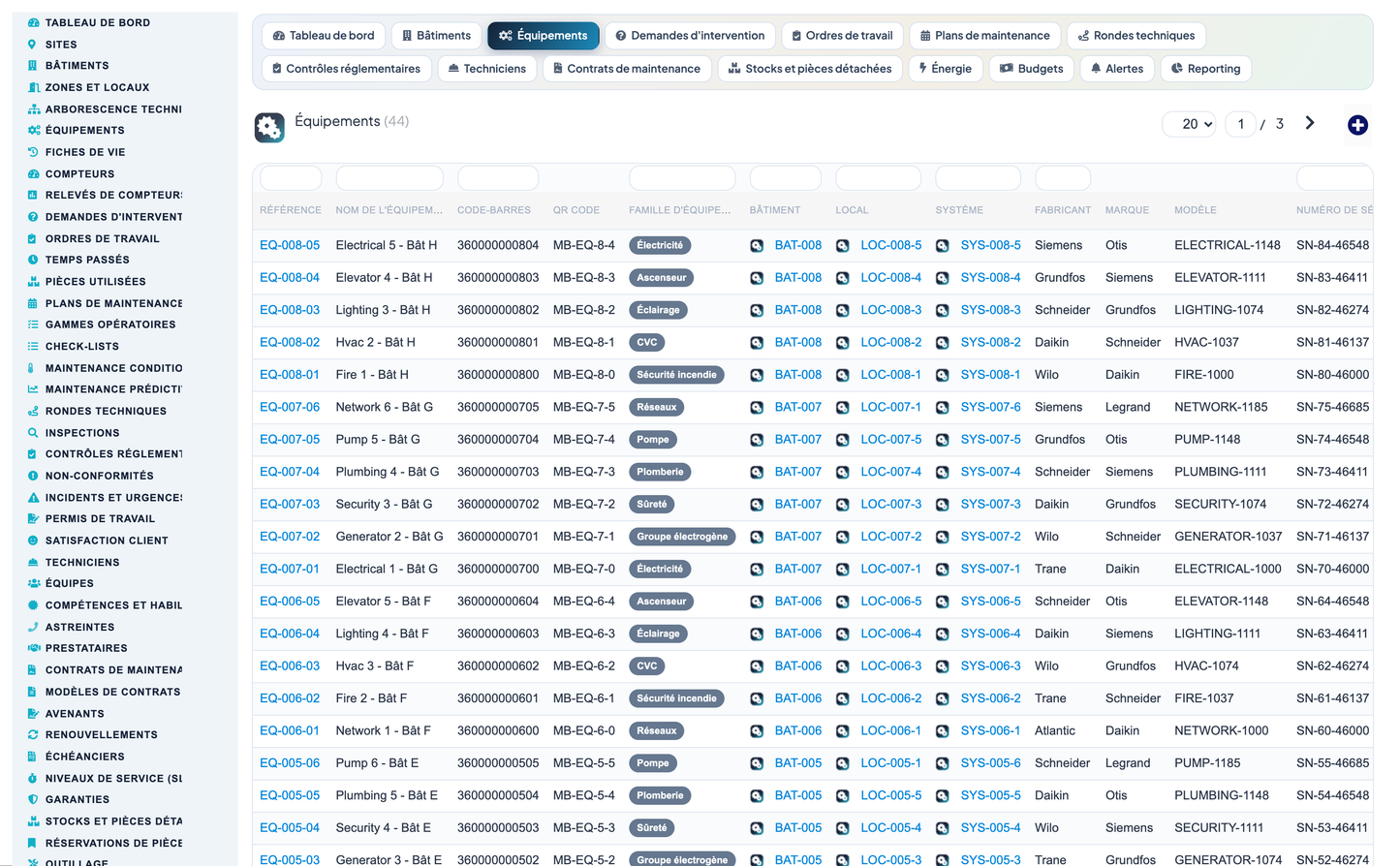The image size is (1400, 866).
Task: Click the Prestataires handshake icon
Action: click(33, 648)
